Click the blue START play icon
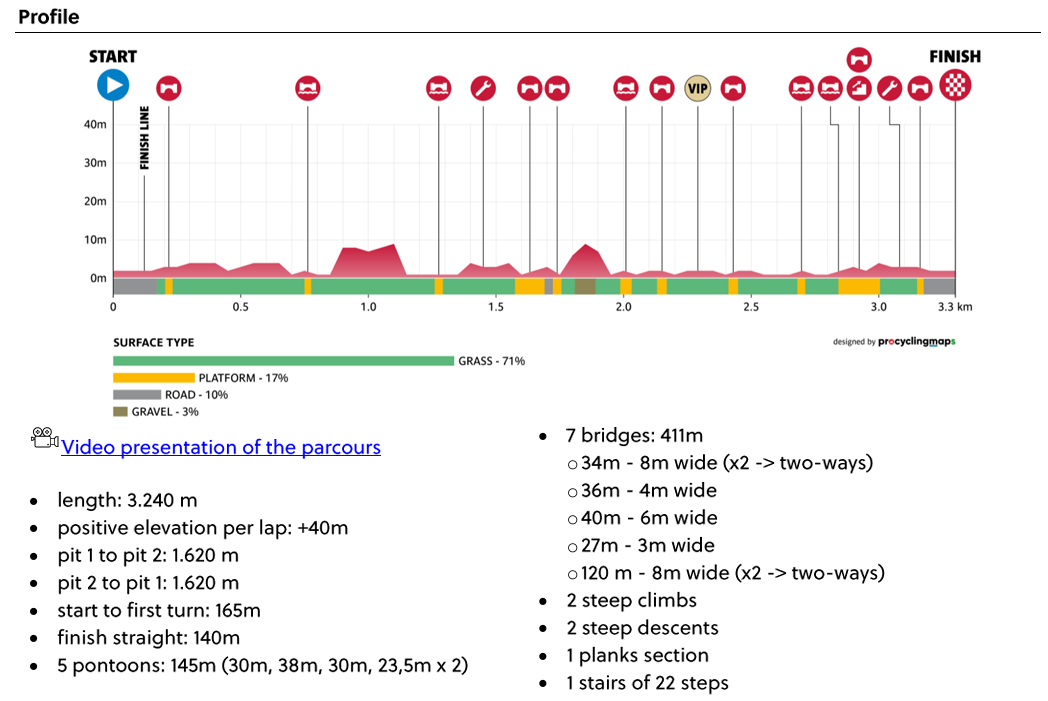Viewport: 1048px width, 701px height. pos(113,85)
